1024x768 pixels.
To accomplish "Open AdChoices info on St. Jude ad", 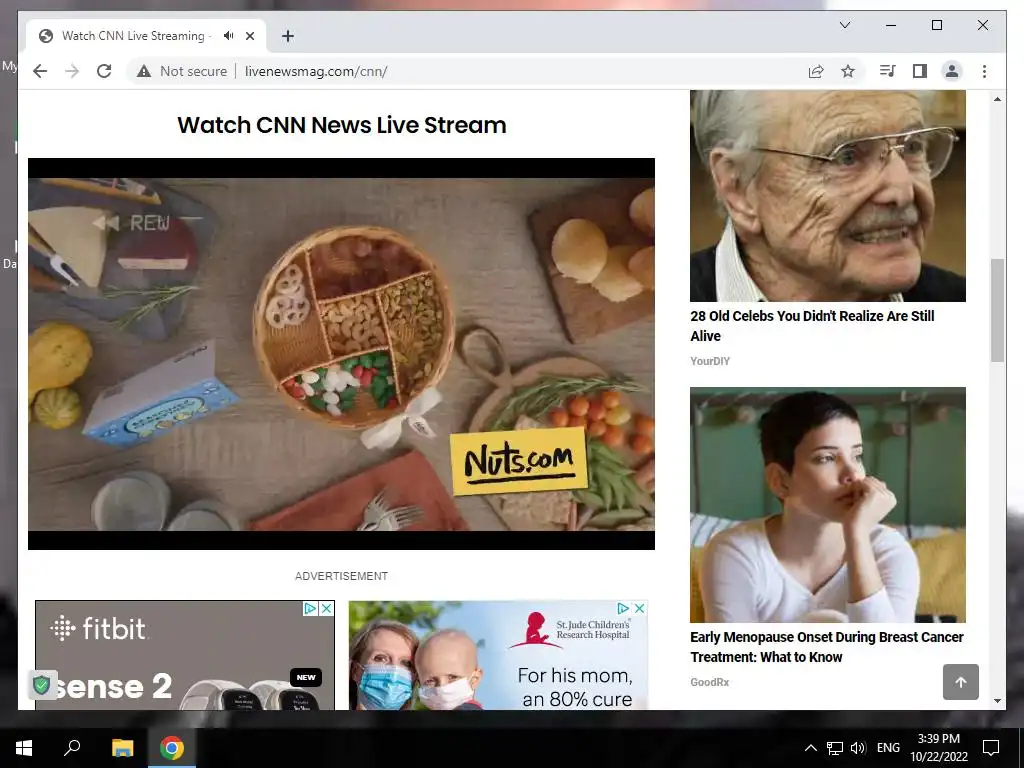I will click(x=624, y=608).
